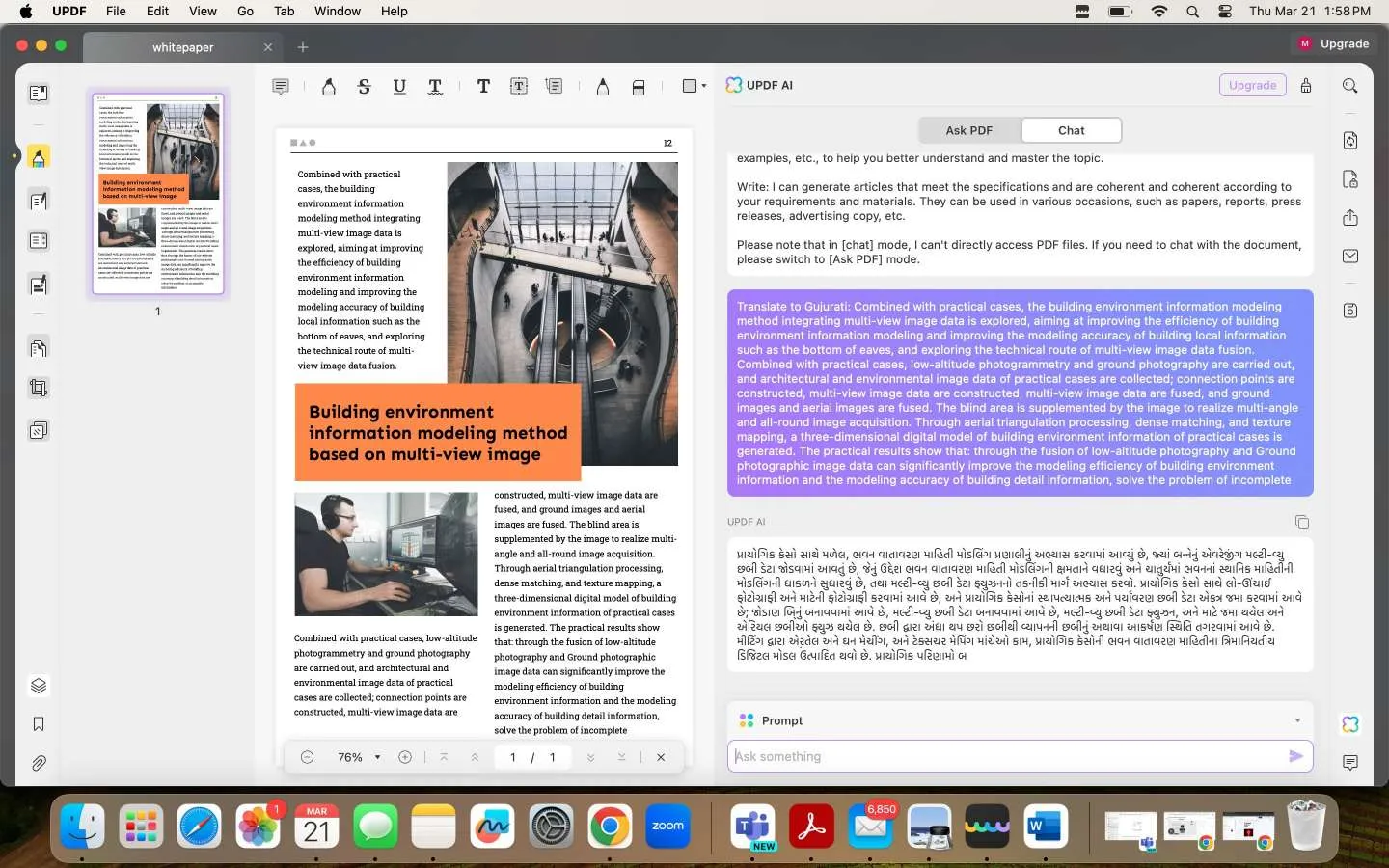This screenshot has height=868, width=1389.
Task: Open the Edit menu
Action: (x=157, y=11)
